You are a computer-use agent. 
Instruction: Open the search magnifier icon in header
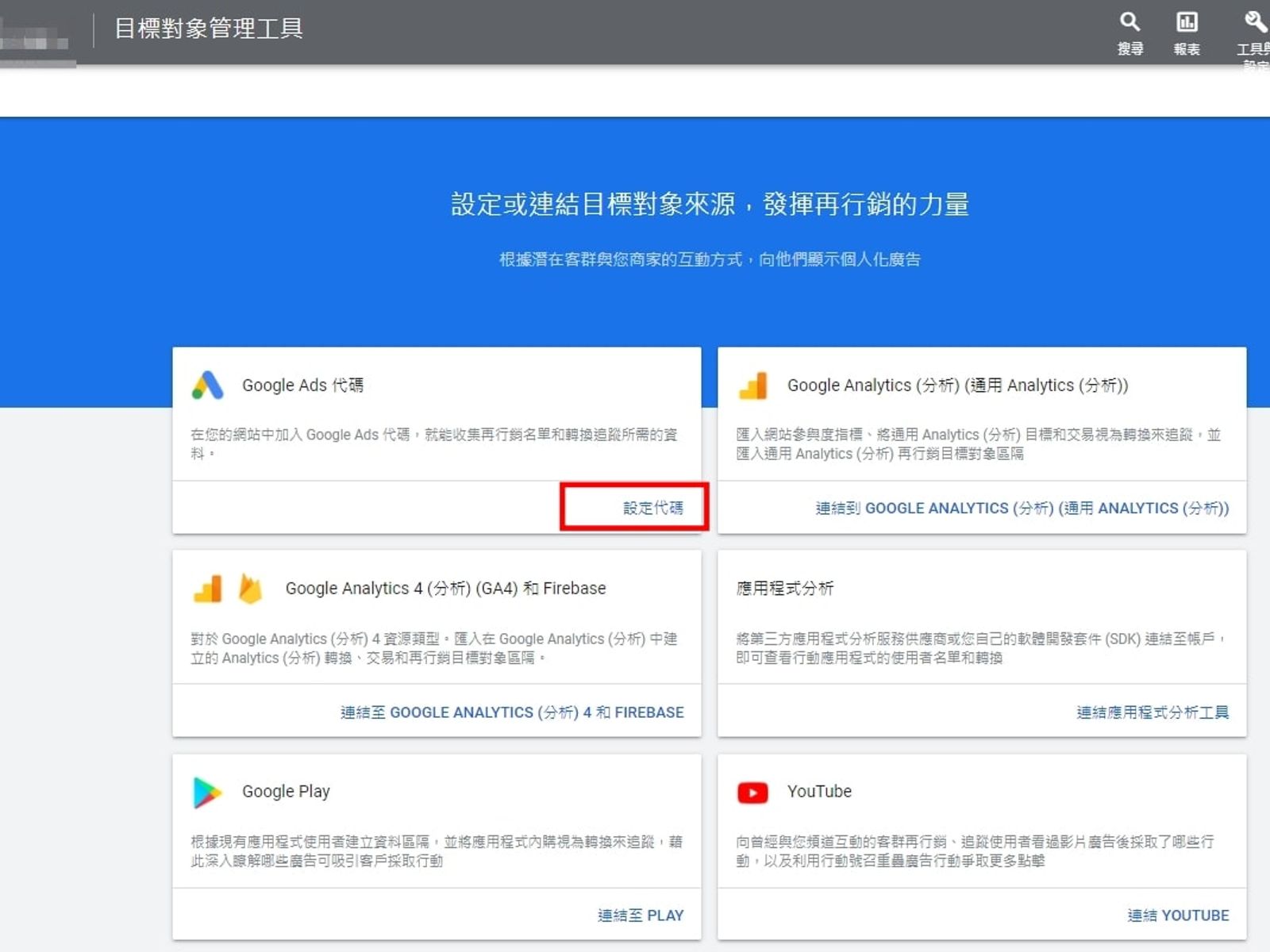[x=1130, y=21]
